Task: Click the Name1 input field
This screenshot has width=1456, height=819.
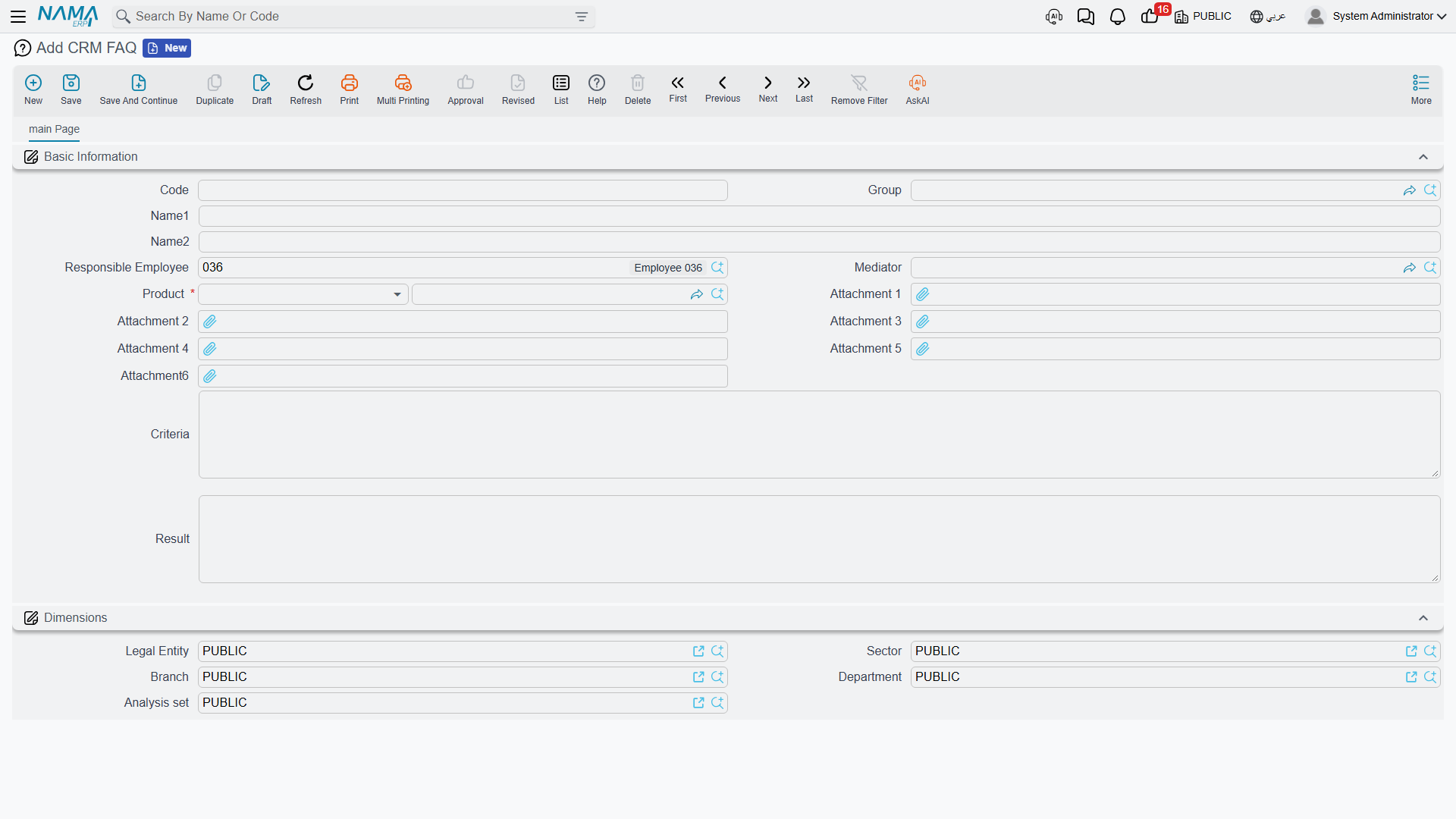Action: tap(819, 216)
